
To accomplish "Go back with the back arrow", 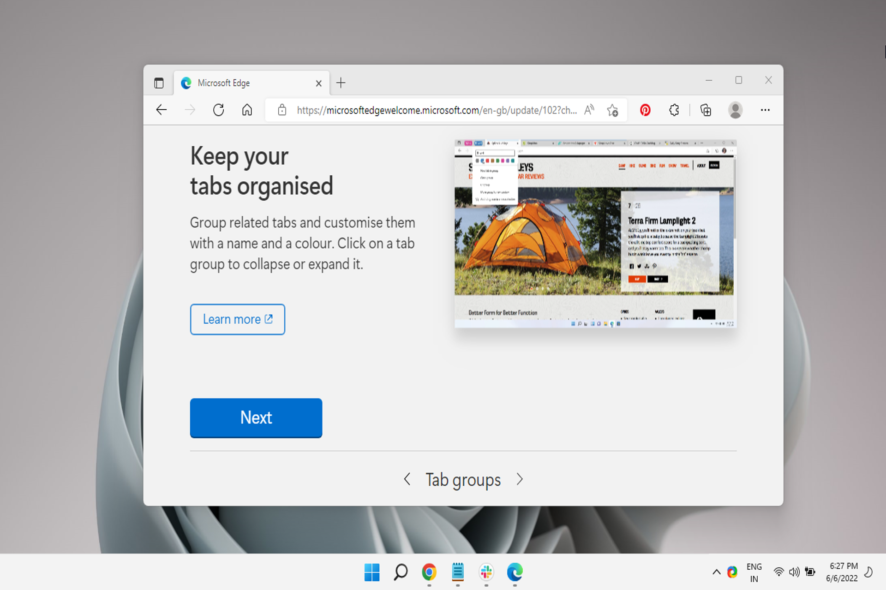I will point(162,110).
